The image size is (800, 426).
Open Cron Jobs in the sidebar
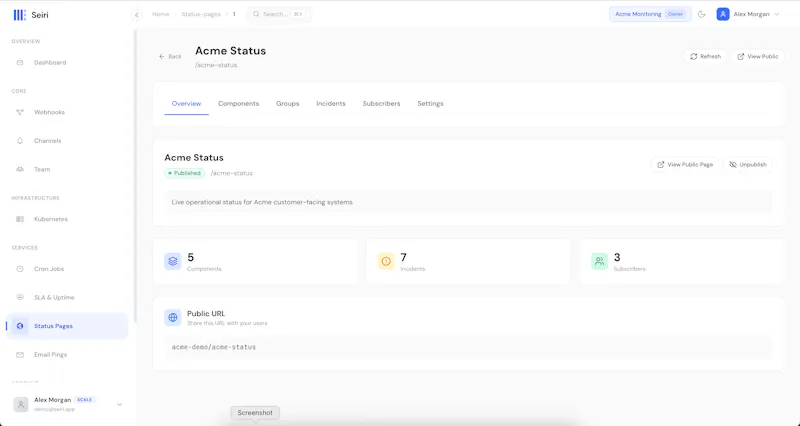[66, 269]
